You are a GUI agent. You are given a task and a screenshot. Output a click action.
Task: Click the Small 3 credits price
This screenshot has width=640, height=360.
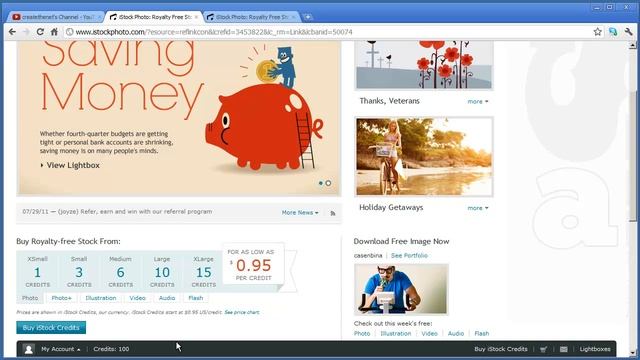pyautogui.click(x=79, y=271)
